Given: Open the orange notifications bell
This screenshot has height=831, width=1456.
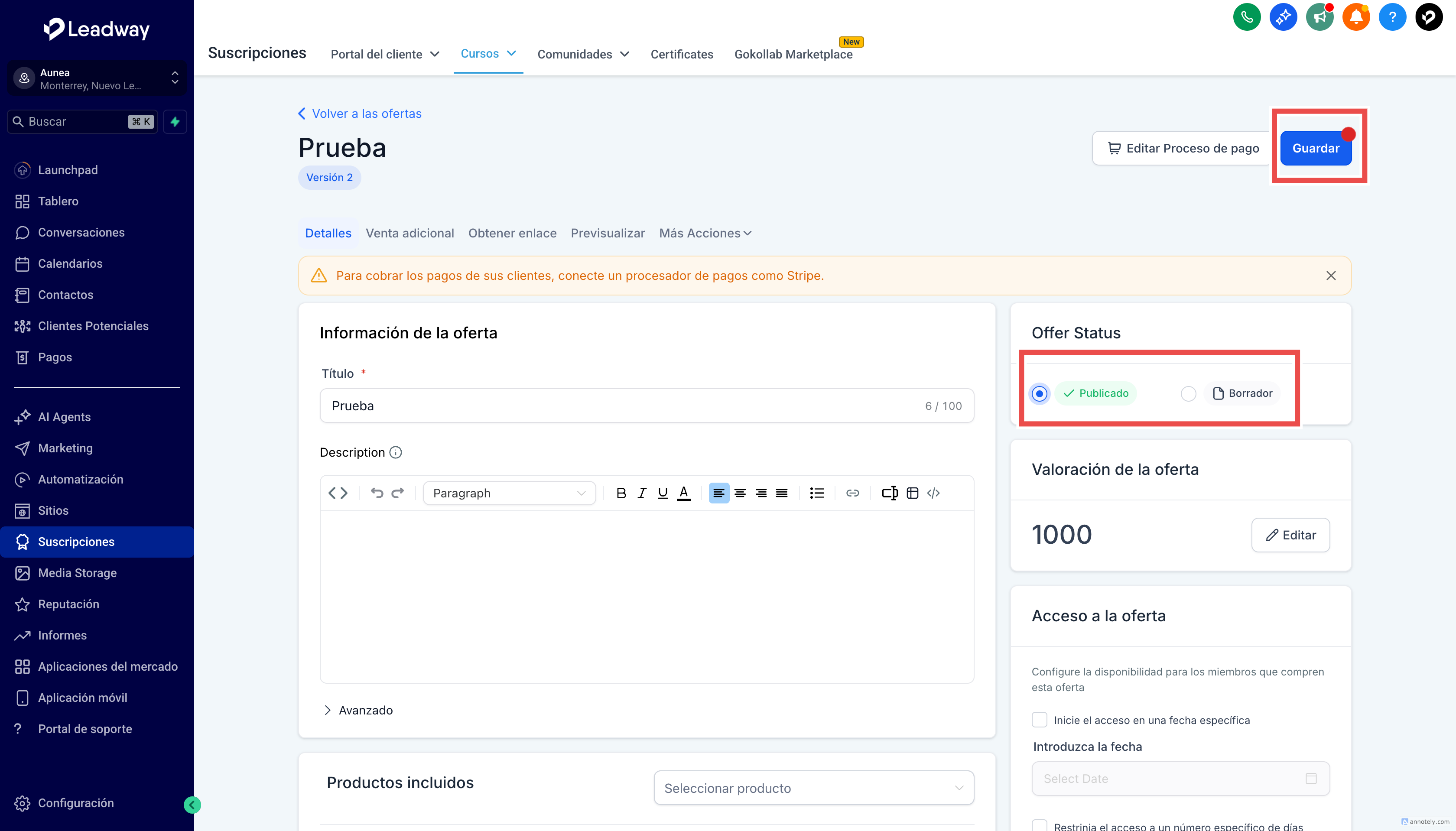Looking at the screenshot, I should pyautogui.click(x=1355, y=17).
